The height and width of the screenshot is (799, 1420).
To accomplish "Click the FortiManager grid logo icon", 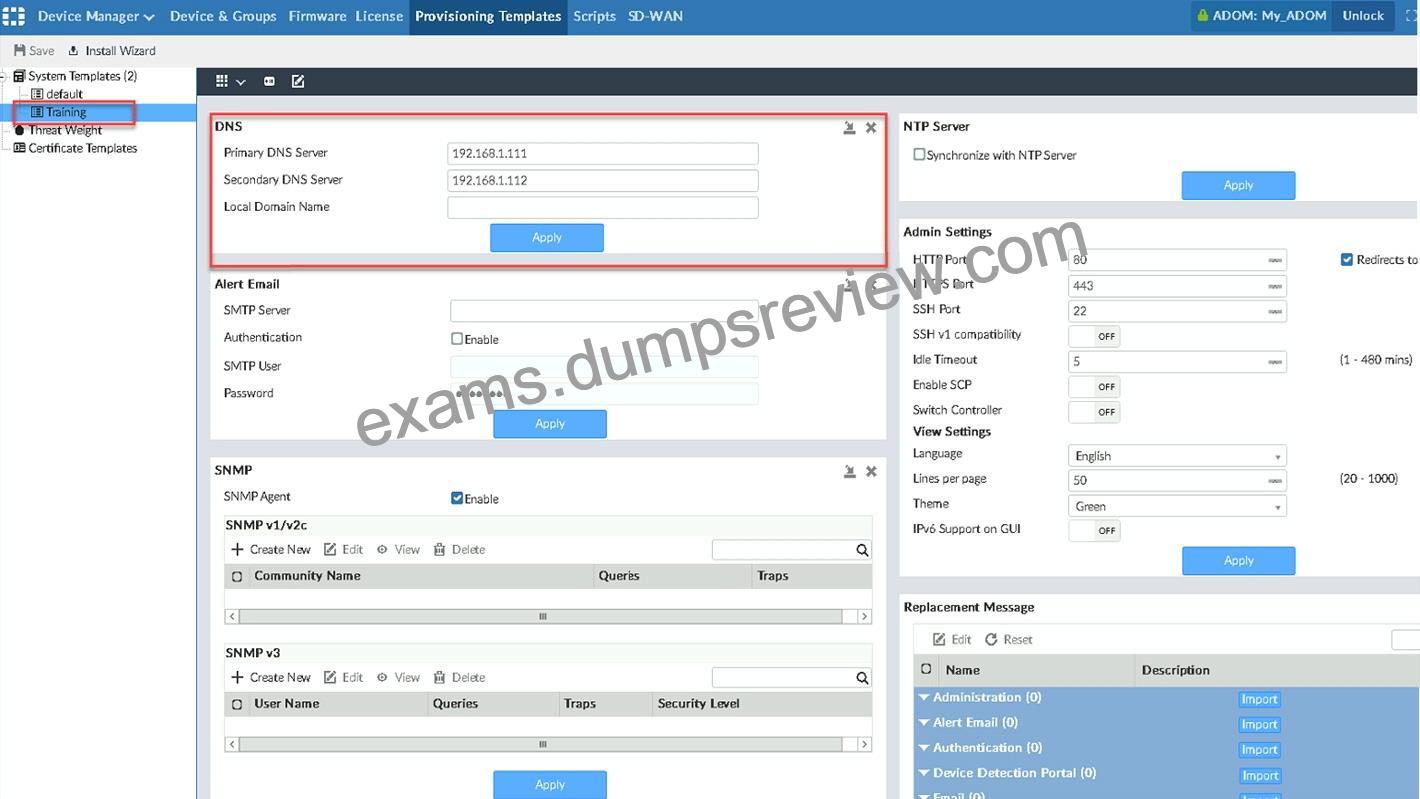I will (x=13, y=16).
